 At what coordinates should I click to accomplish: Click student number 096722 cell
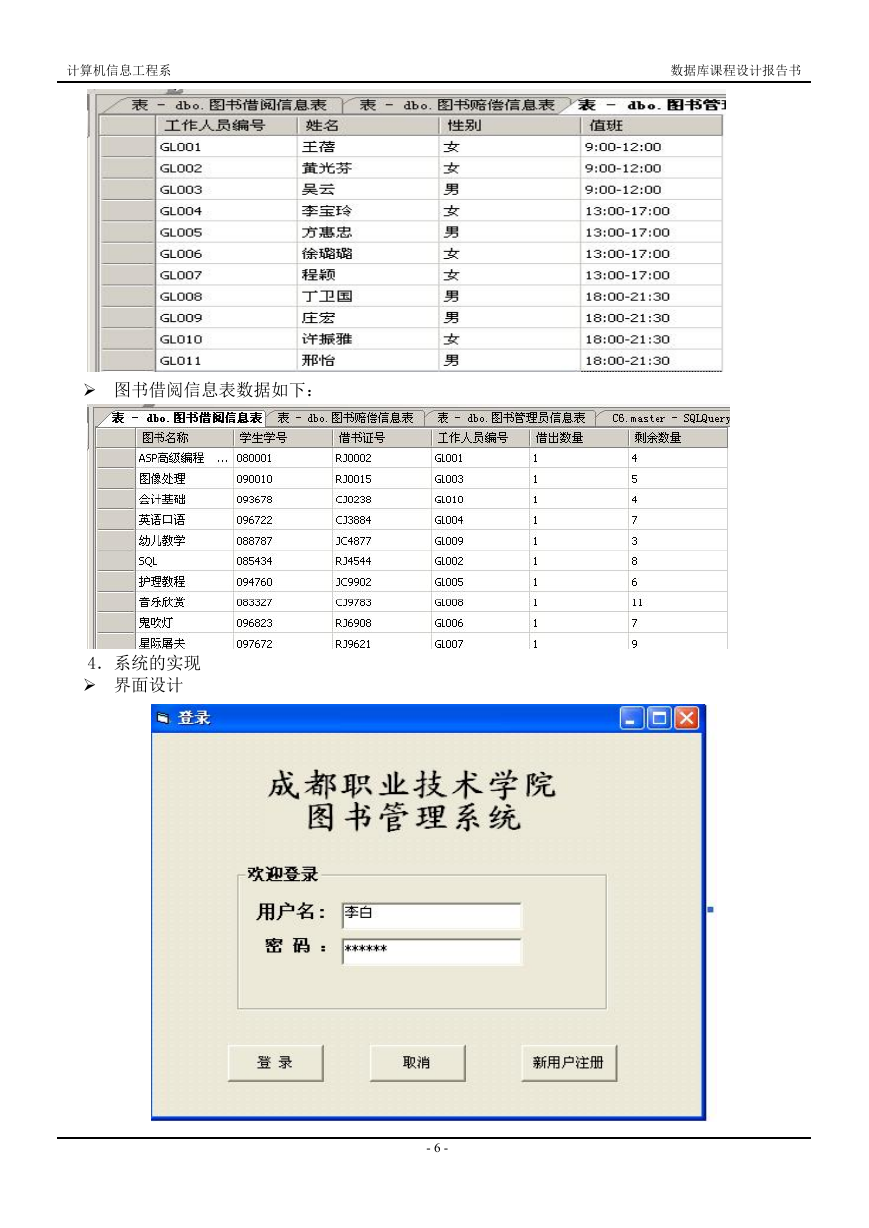[282, 520]
